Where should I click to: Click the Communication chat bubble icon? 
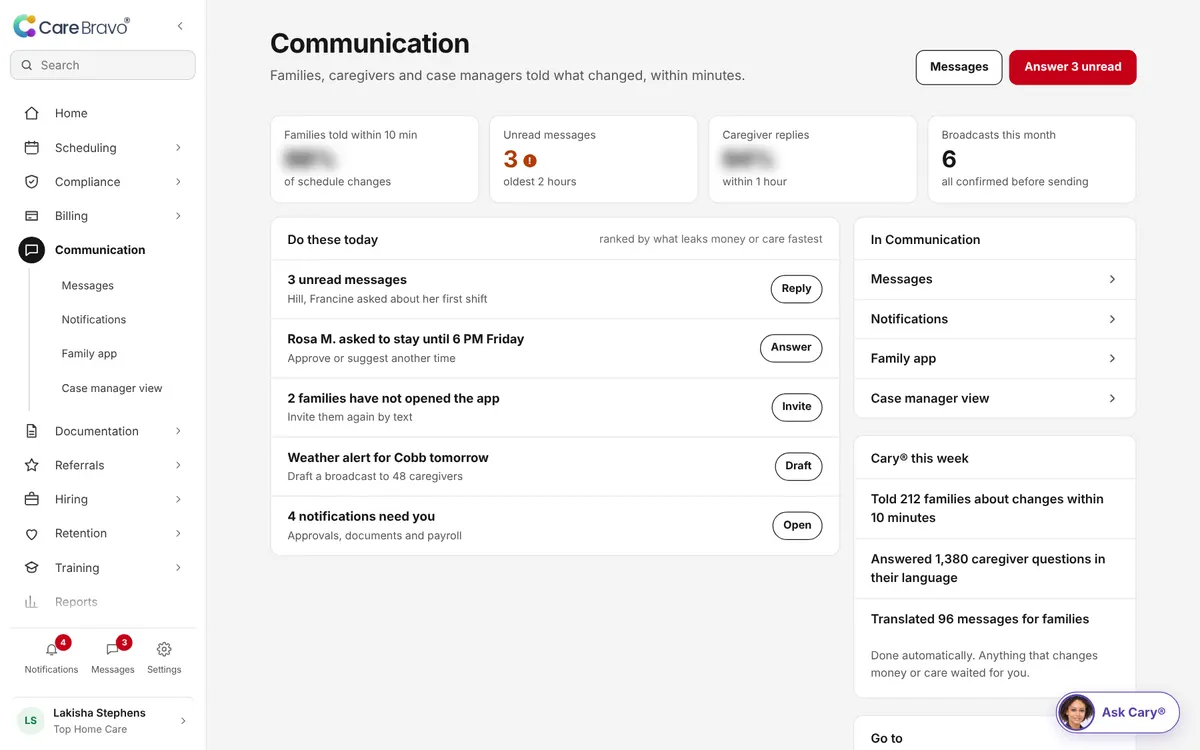coord(32,250)
